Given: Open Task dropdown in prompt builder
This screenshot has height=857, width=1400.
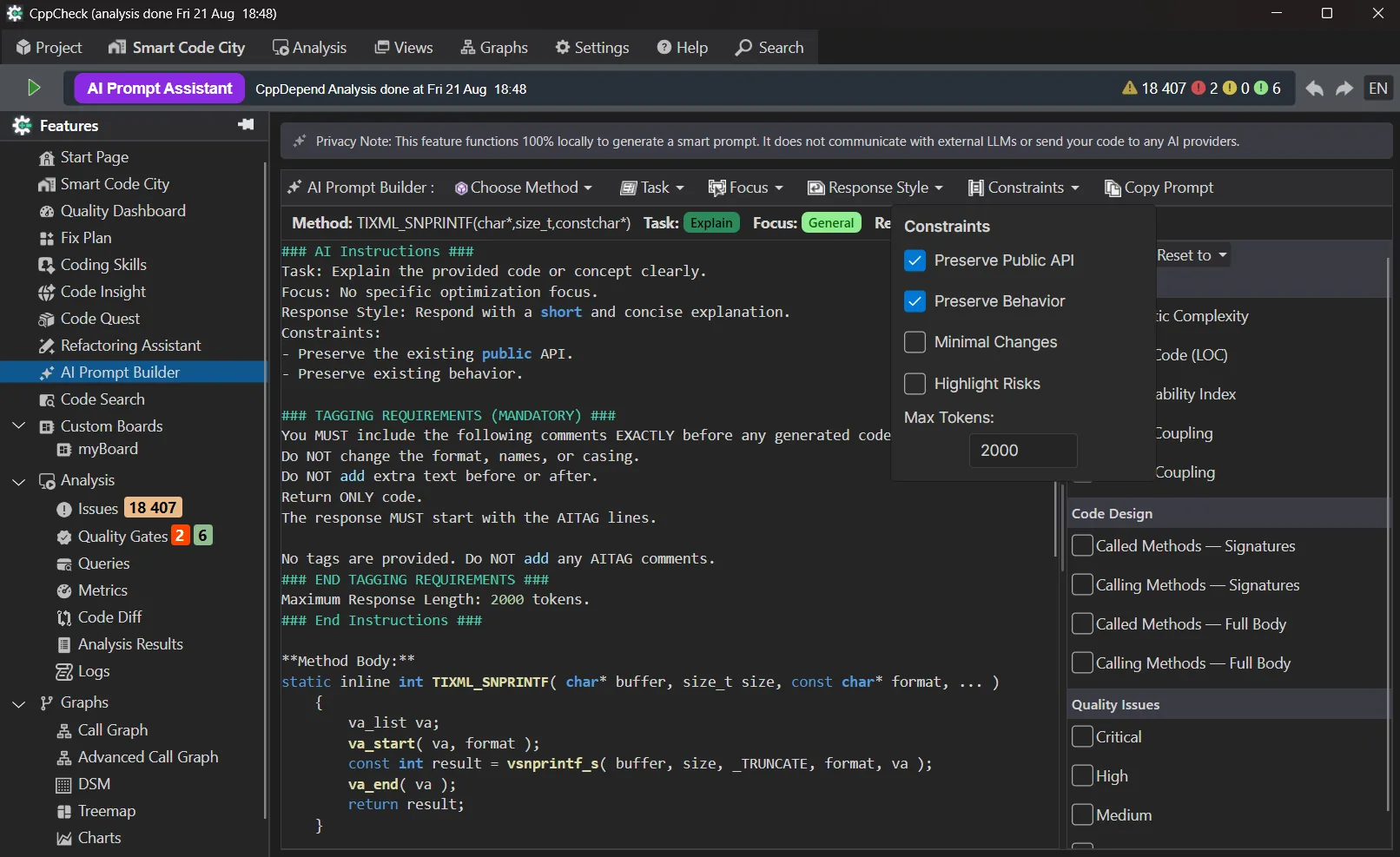Looking at the screenshot, I should point(652,188).
